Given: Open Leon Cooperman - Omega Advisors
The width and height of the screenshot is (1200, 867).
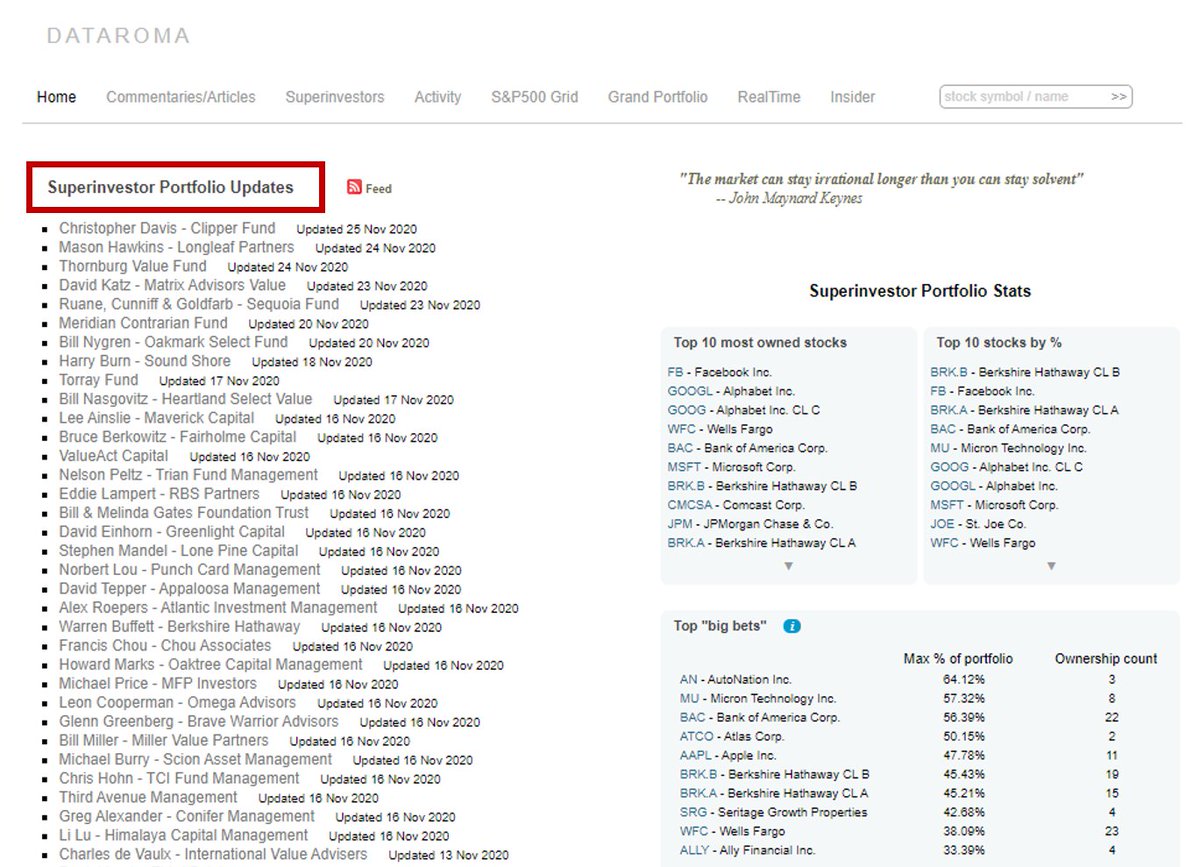Looking at the screenshot, I should tap(178, 703).
